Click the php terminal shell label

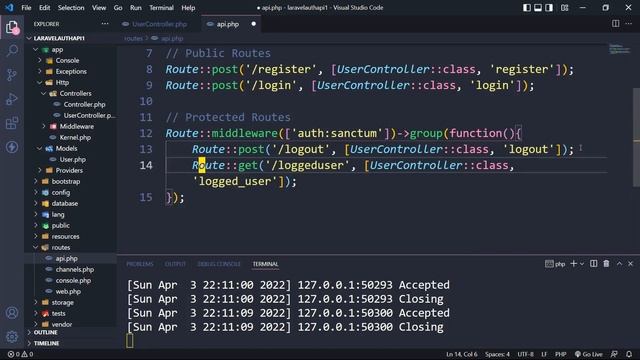point(555,264)
